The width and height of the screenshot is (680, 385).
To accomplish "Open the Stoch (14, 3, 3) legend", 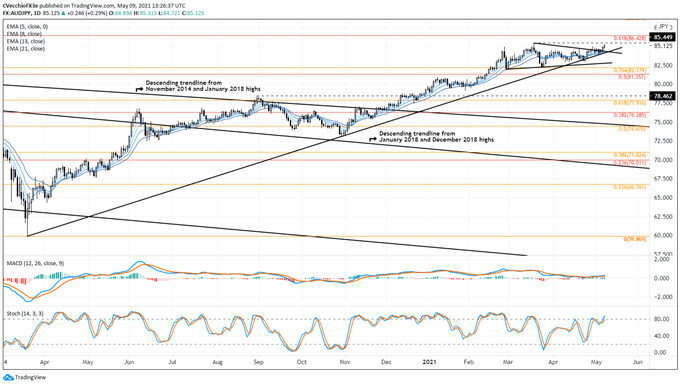I will tap(25, 313).
